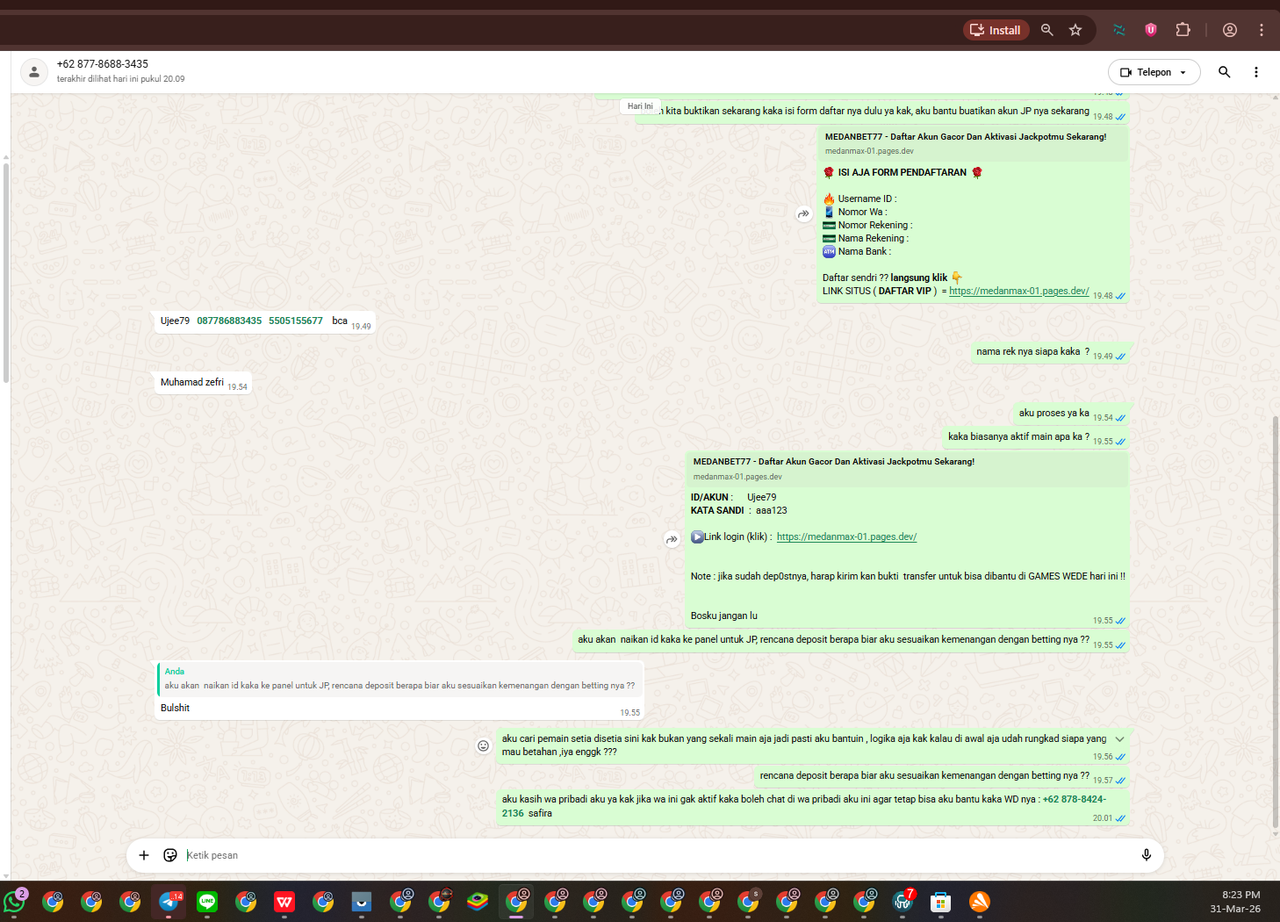The width and height of the screenshot is (1280, 922).
Task: Select the 'Muhamad zefri' message
Action: click(x=192, y=382)
